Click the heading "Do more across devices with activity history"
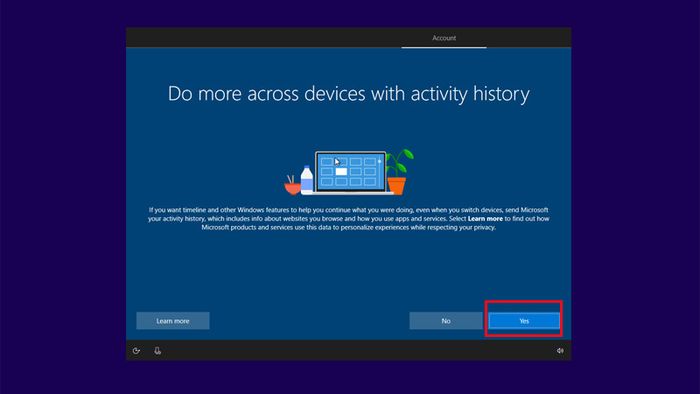 pos(349,94)
